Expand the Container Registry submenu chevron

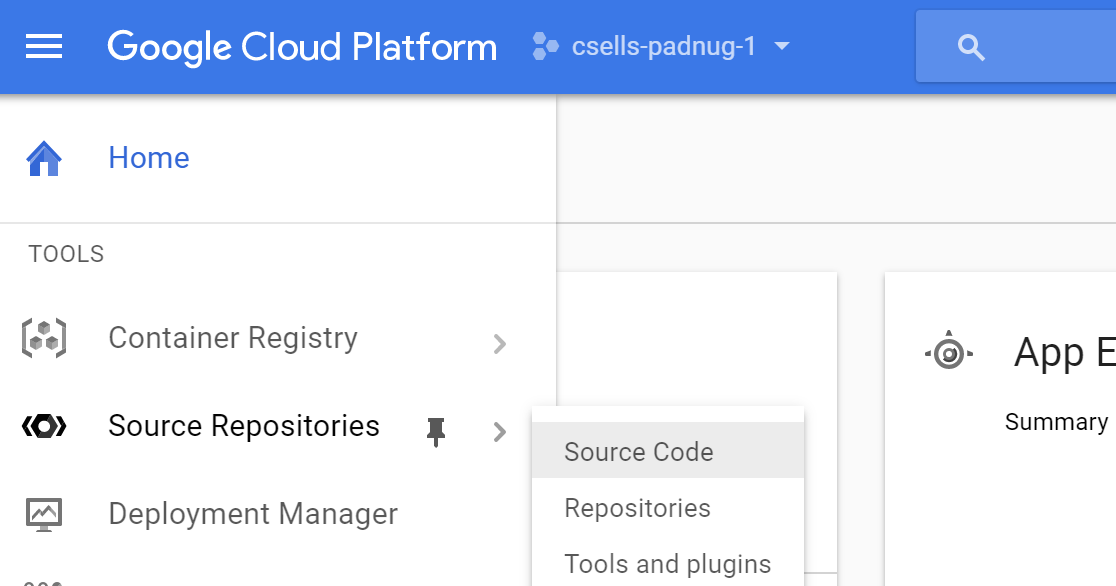pyautogui.click(x=499, y=344)
